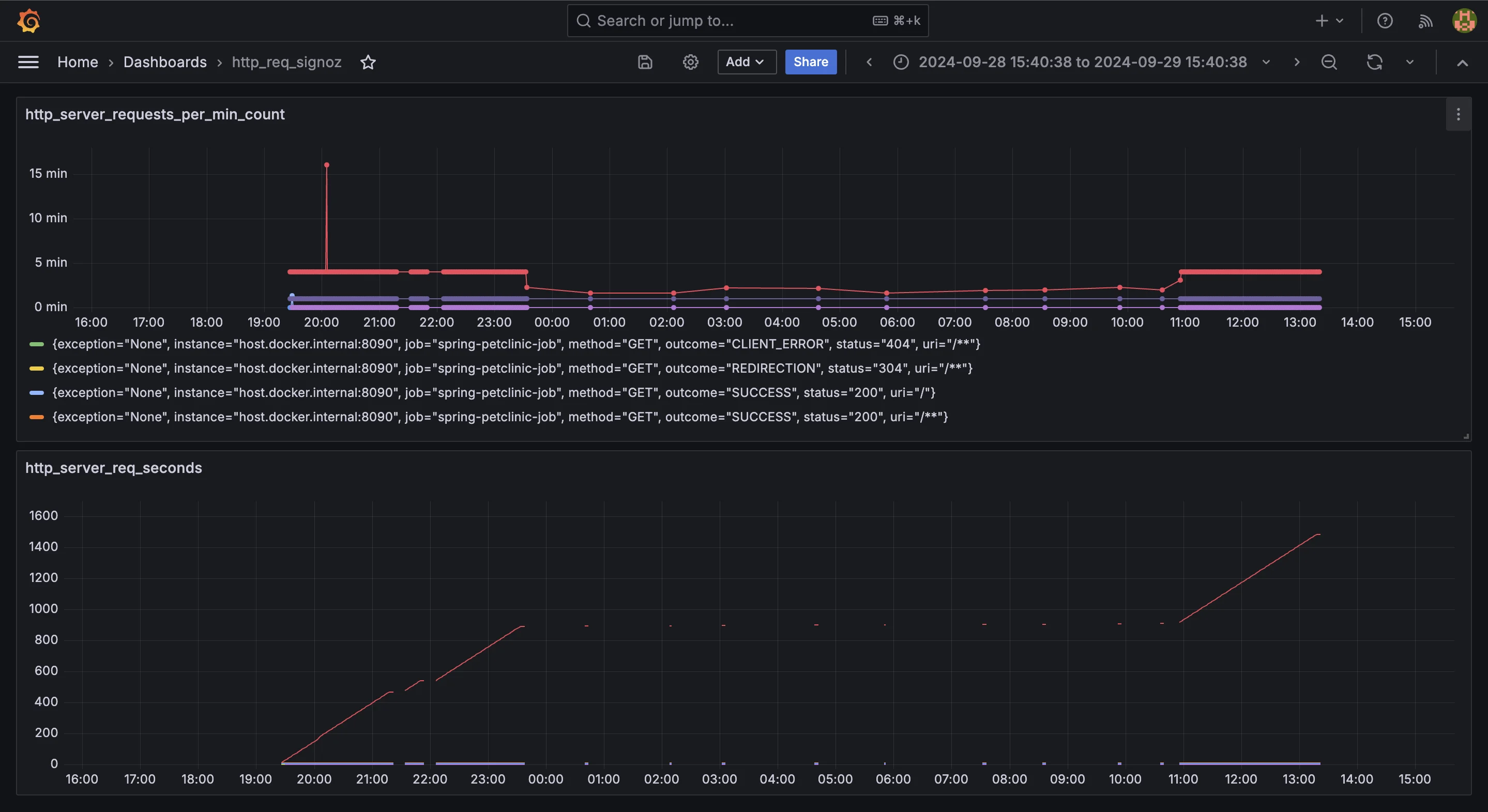Click the keyboard shortcut ⌘+k hint
The width and height of the screenshot is (1488, 812).
897,21
